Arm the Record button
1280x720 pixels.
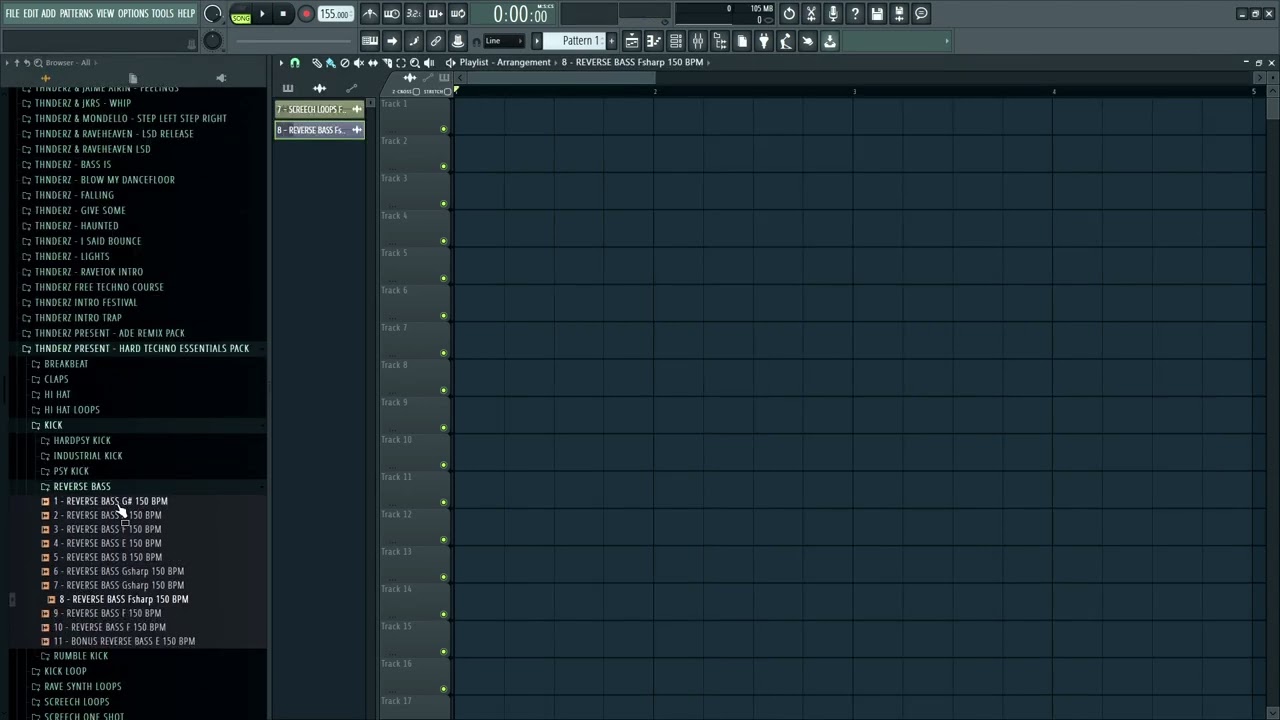click(x=306, y=14)
